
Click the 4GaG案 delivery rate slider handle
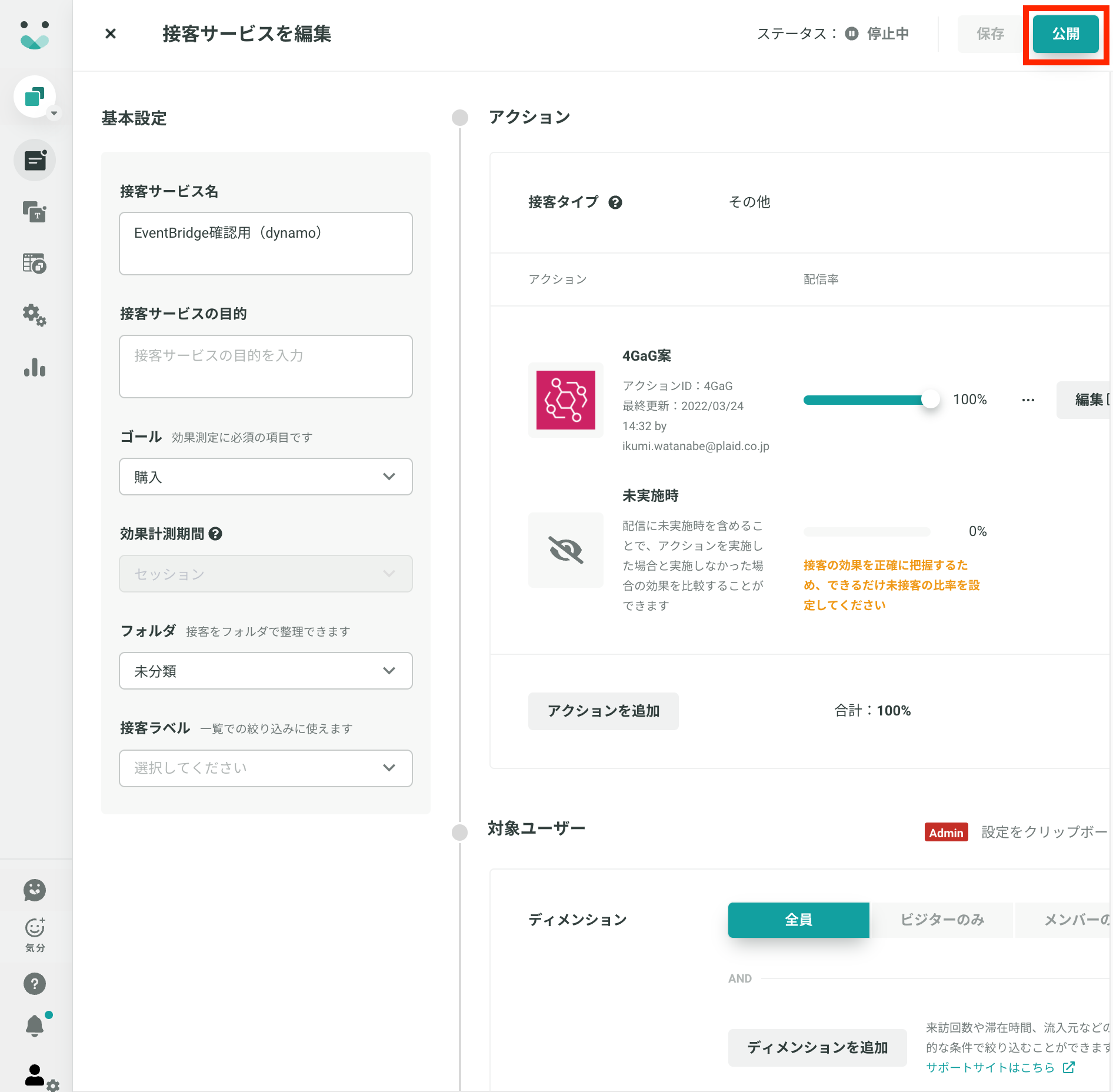coord(930,399)
